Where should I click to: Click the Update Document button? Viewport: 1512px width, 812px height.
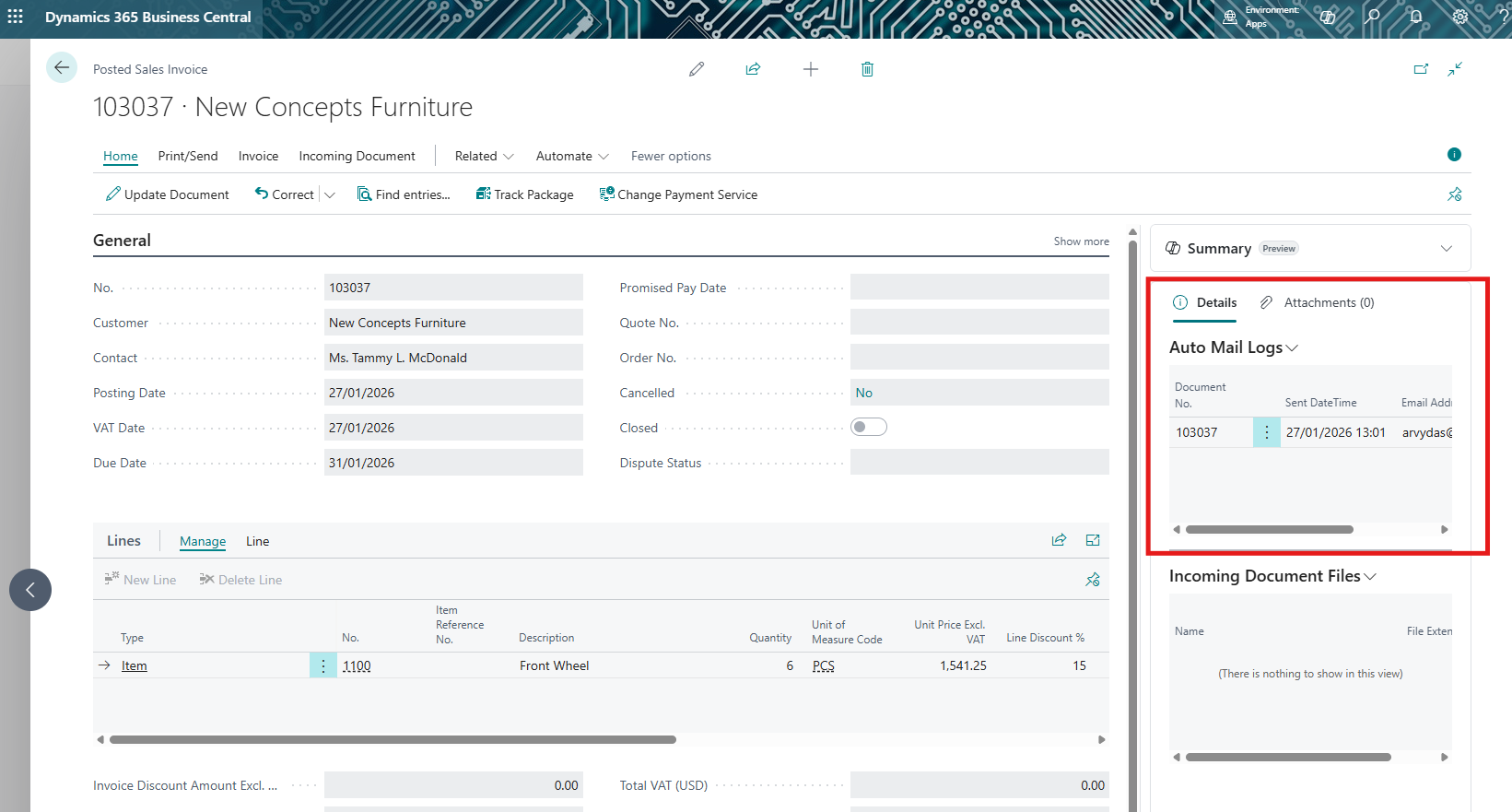pyautogui.click(x=168, y=194)
